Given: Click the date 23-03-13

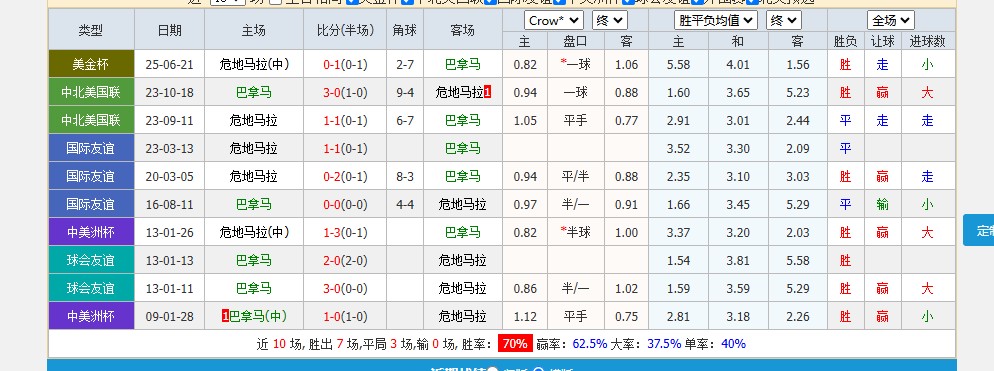Looking at the screenshot, I should coord(169,148).
